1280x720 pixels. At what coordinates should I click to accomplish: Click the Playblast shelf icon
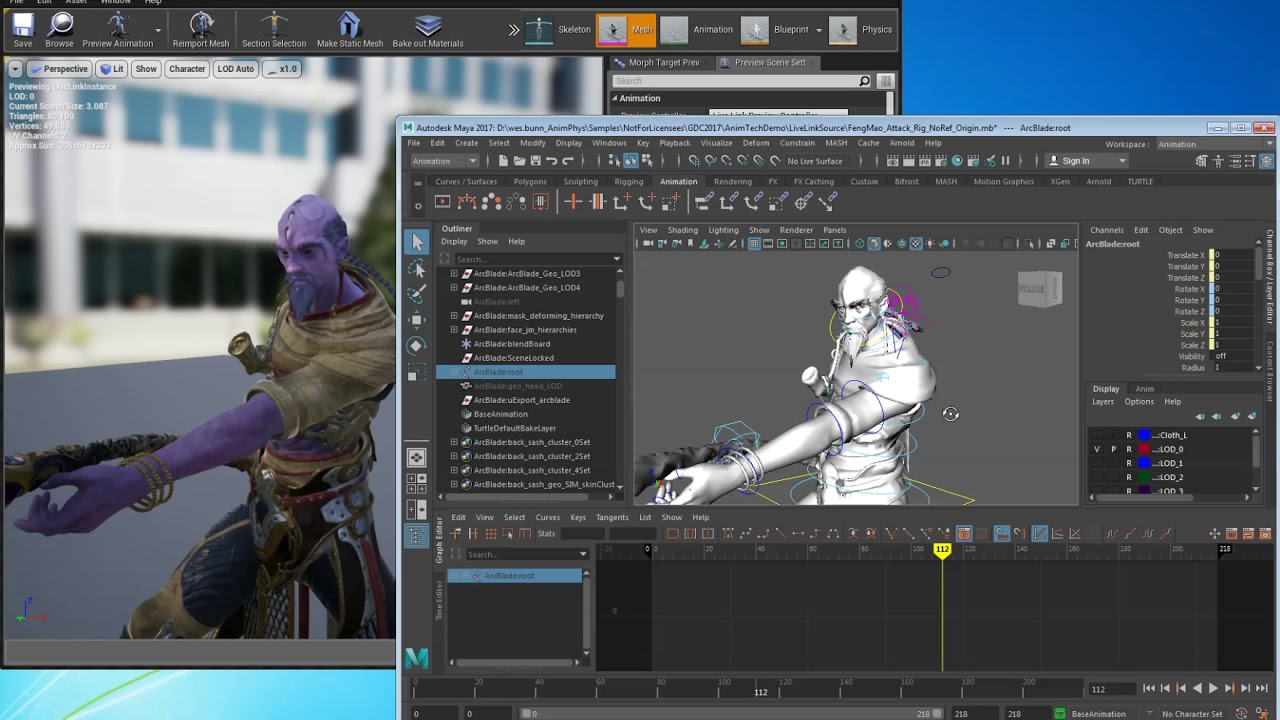point(442,202)
